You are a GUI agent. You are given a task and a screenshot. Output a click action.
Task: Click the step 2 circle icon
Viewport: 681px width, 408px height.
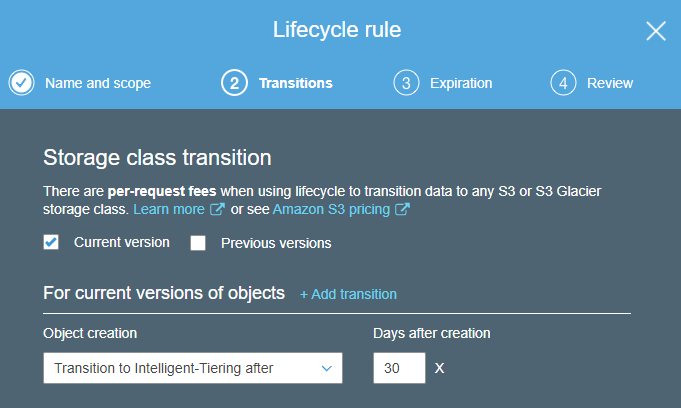234,83
